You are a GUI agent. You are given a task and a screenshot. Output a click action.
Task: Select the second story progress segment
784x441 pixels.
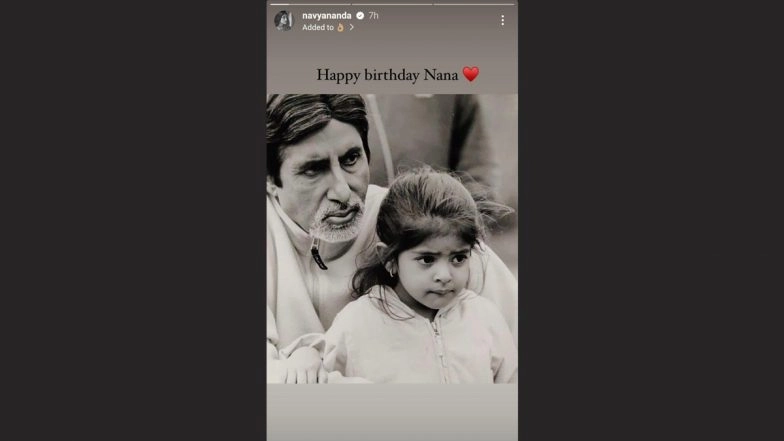pos(392,4)
